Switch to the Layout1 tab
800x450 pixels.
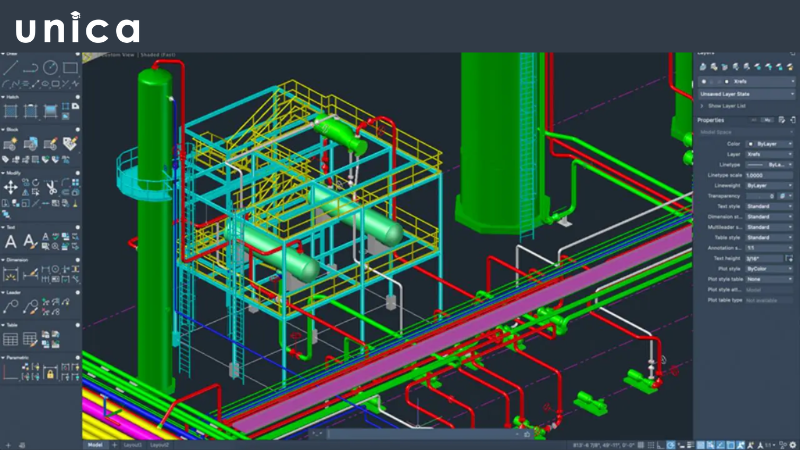click(x=133, y=445)
